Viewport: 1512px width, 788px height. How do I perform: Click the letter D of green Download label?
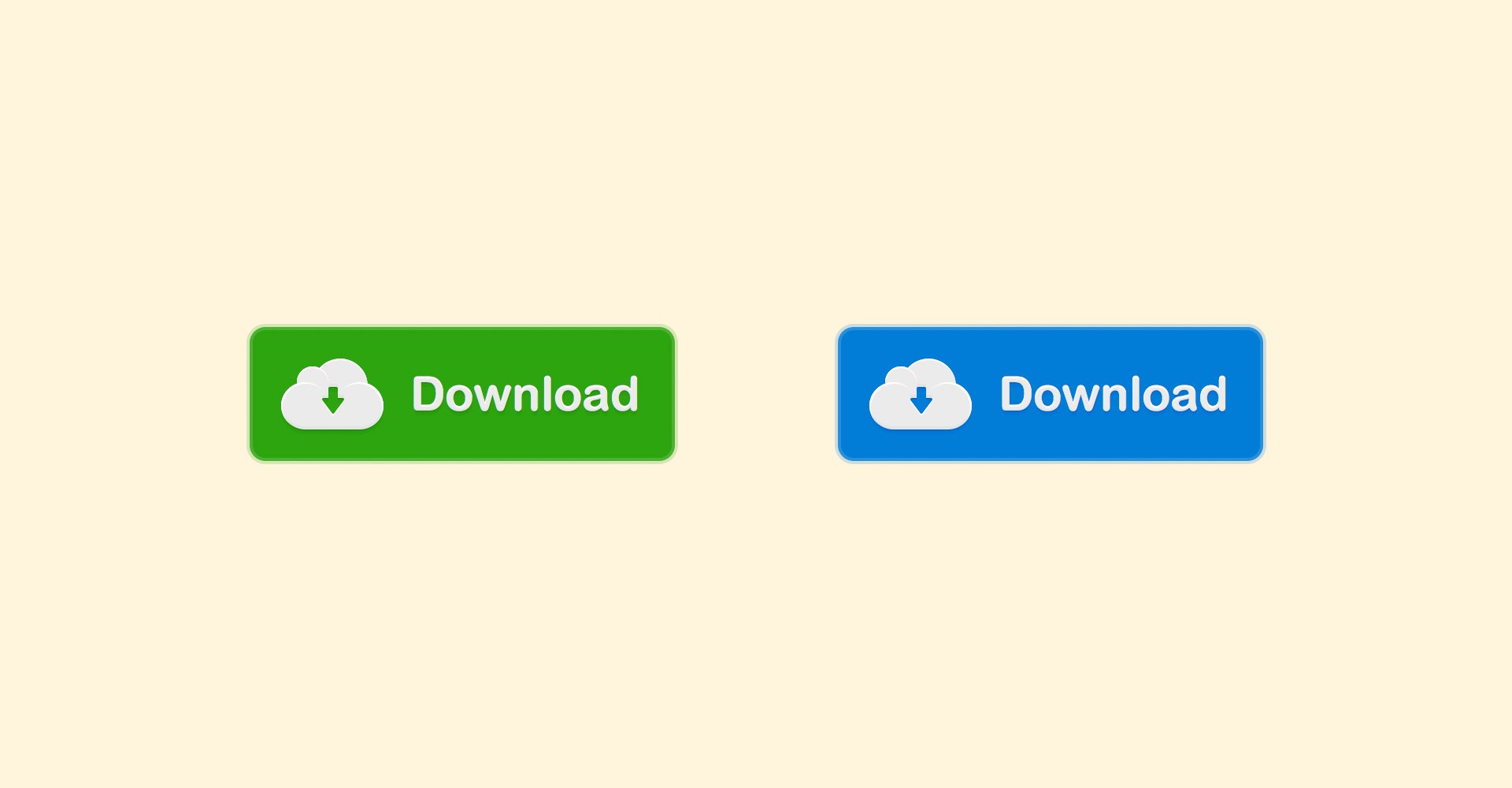click(x=428, y=394)
